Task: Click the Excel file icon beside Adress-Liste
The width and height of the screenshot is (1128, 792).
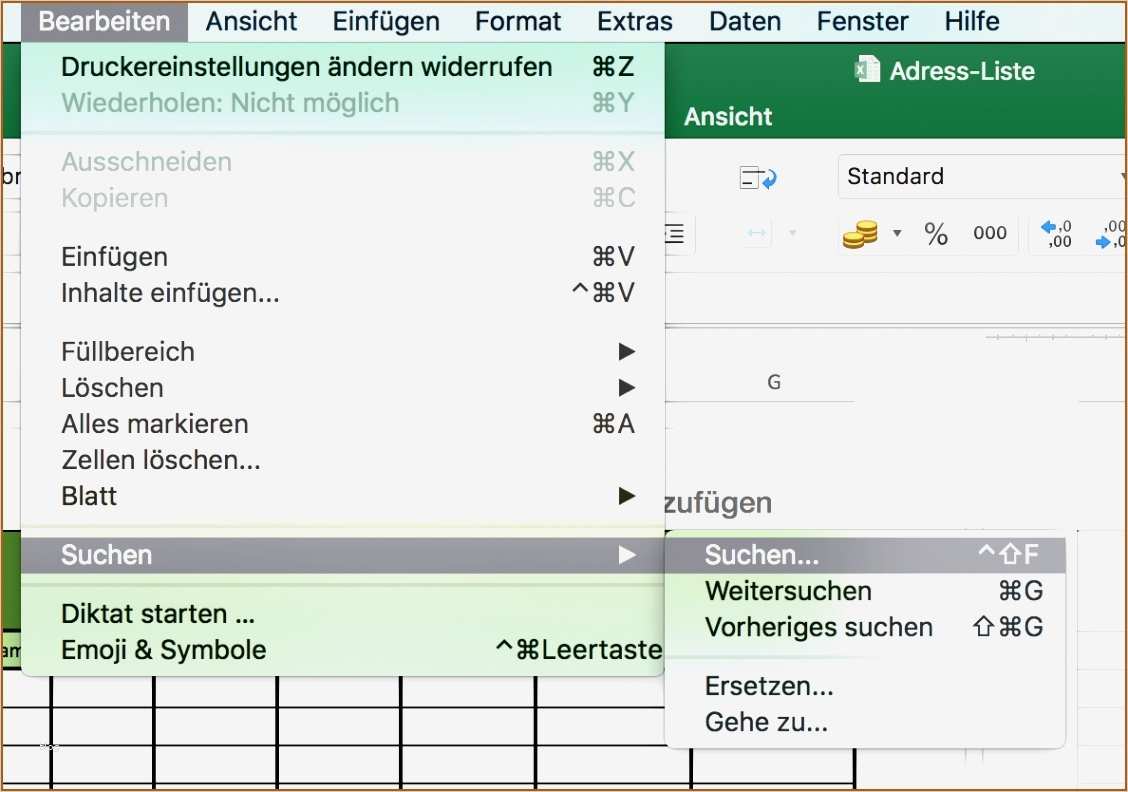Action: point(867,70)
